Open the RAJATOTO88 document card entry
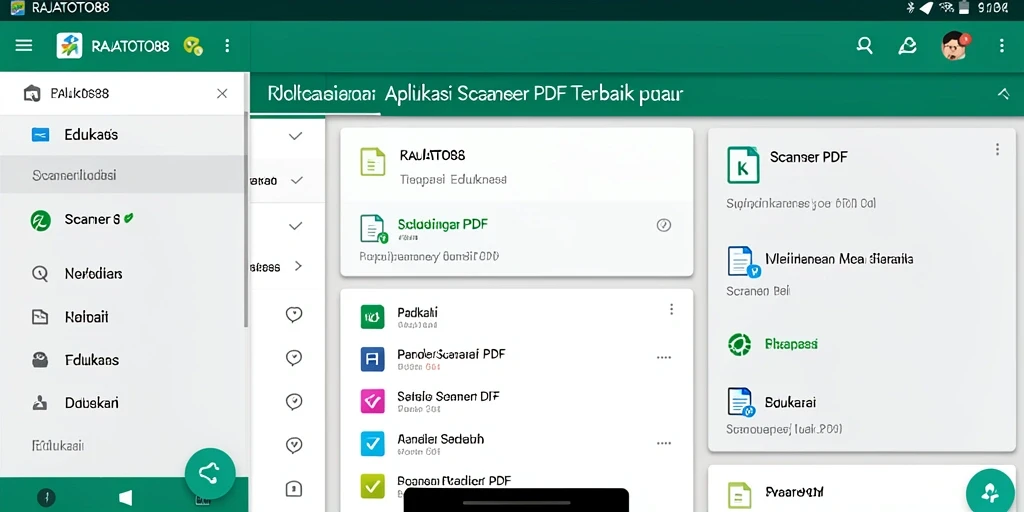The height and width of the screenshot is (512, 1024). [x=517, y=165]
